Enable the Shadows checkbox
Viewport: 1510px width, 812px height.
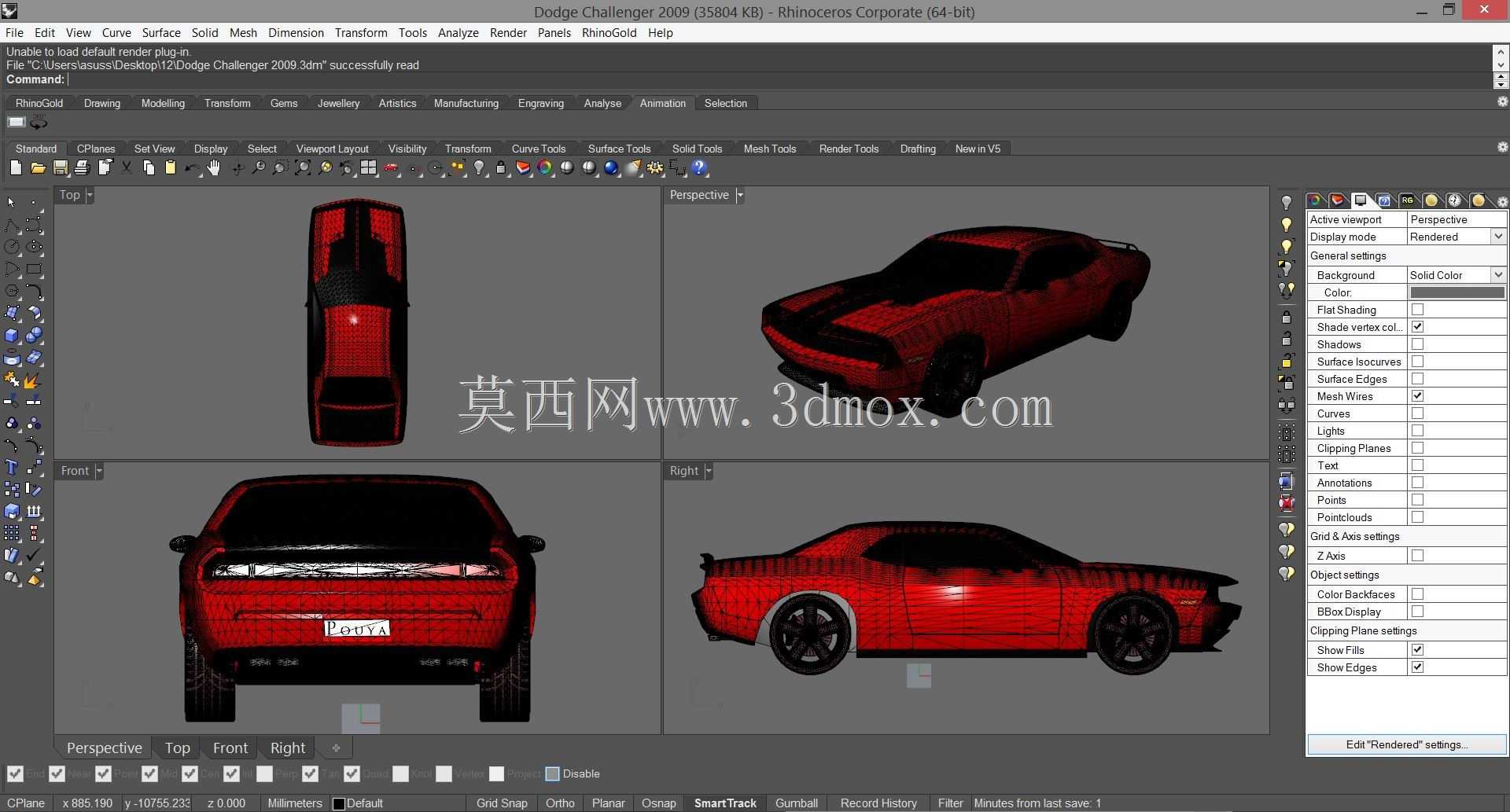[x=1417, y=344]
